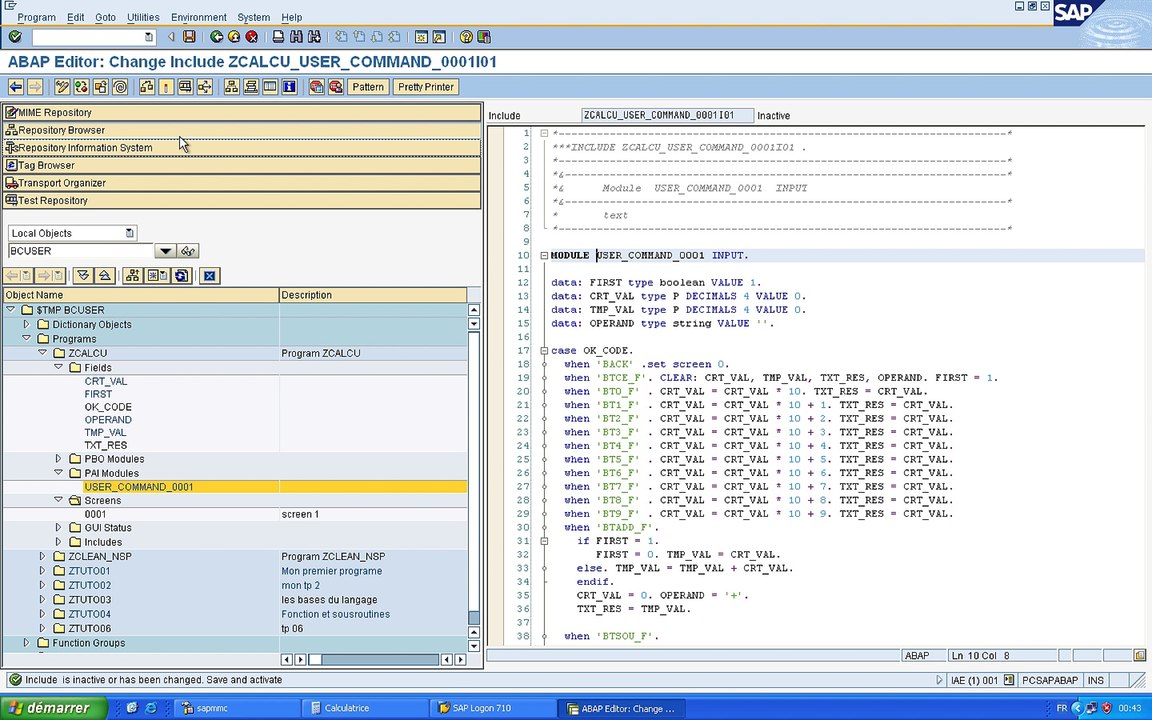Activate the include with matchstick icon

pyautogui.click(x=166, y=87)
